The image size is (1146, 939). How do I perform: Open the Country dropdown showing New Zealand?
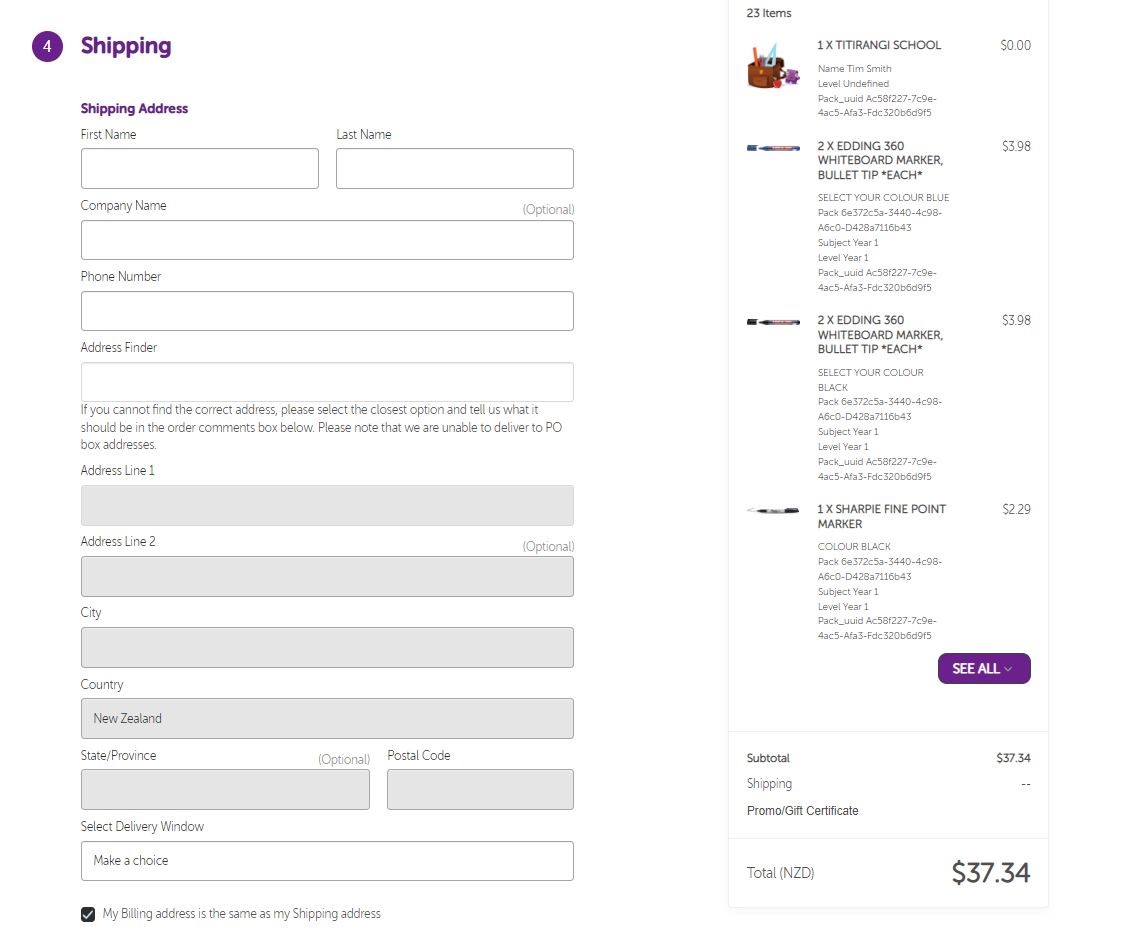327,719
